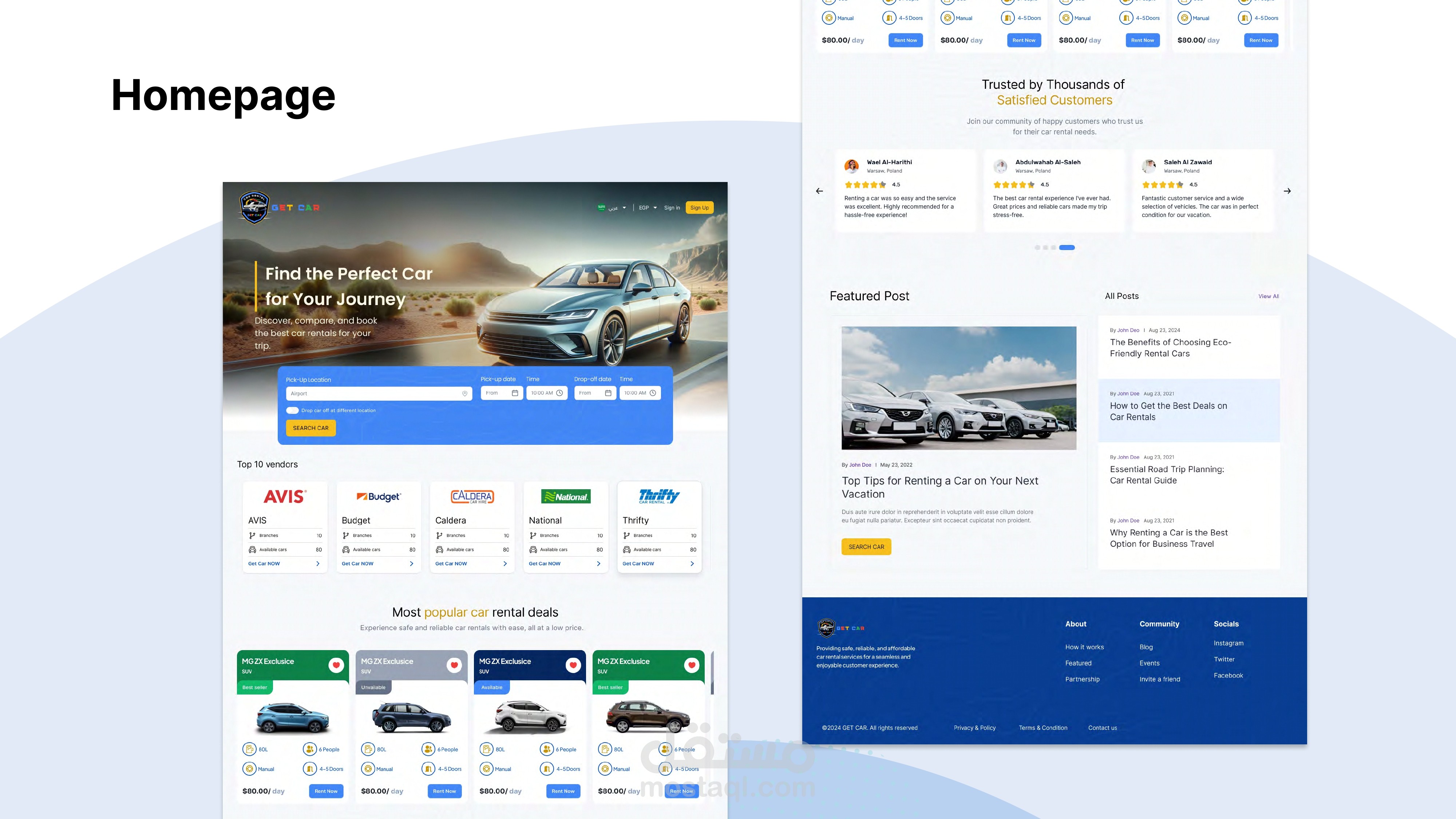Open the pick-up date calendar icon
1456x819 pixels.
tap(515, 393)
